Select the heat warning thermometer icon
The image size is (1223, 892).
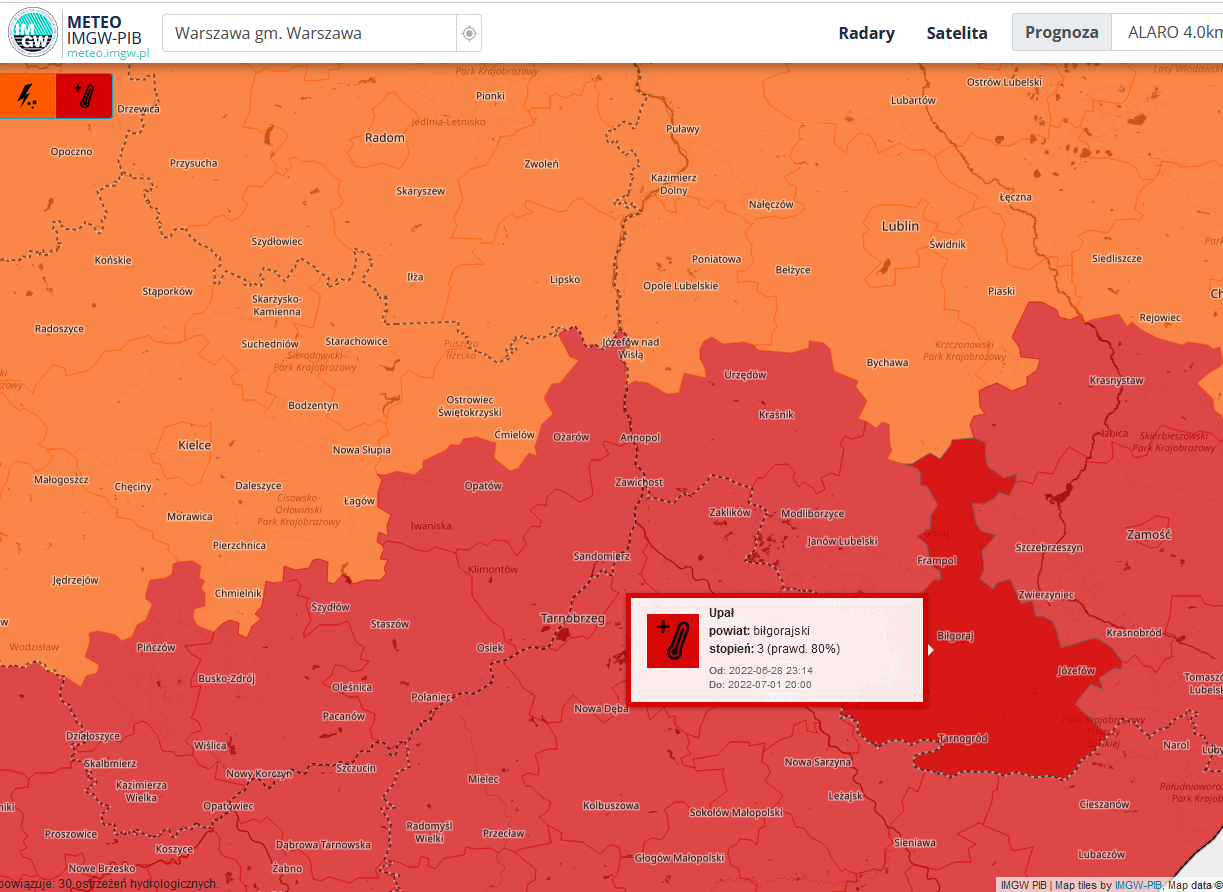84,96
